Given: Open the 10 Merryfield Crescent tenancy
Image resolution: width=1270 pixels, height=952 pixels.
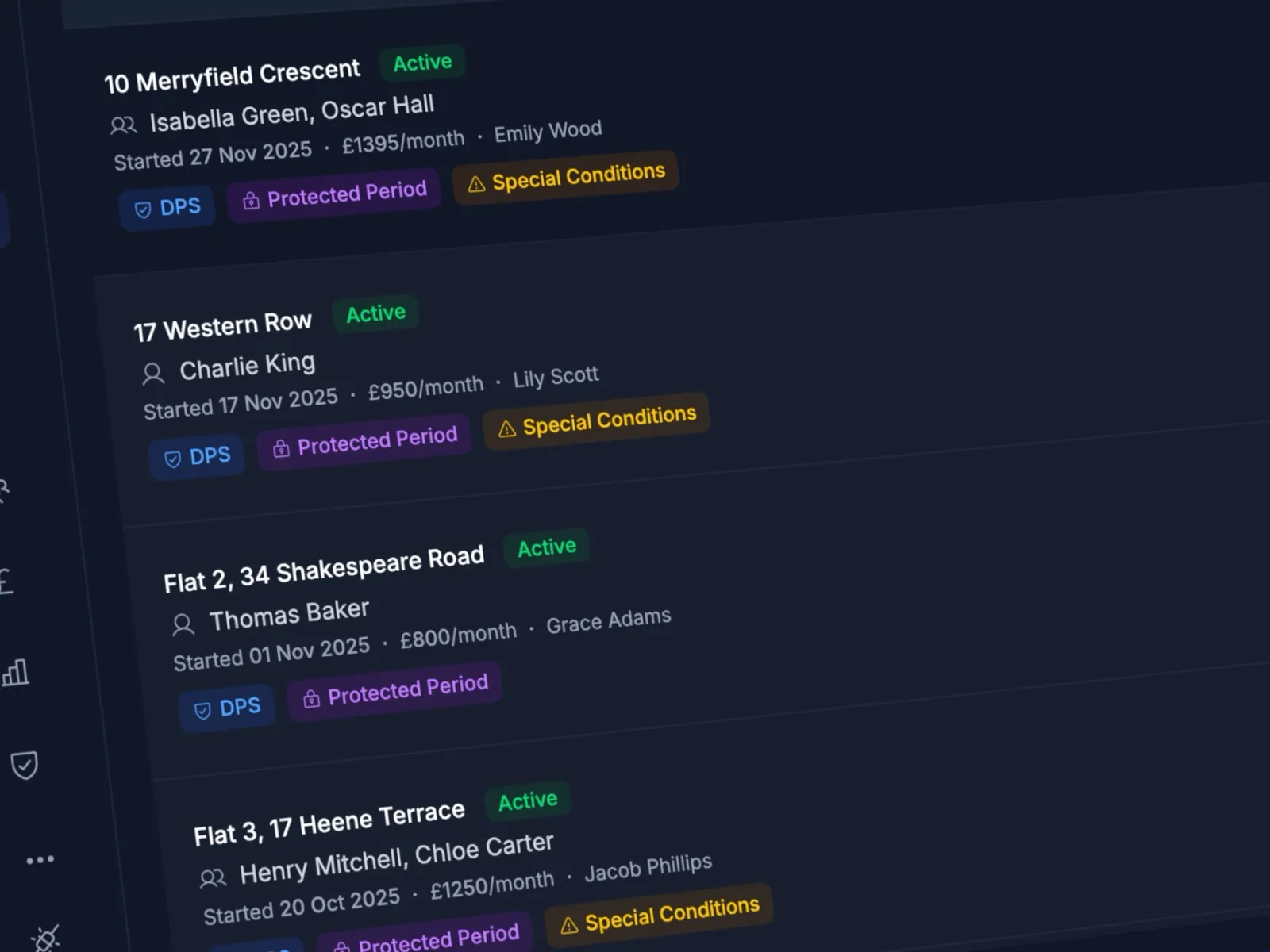Looking at the screenshot, I should click(x=232, y=77).
